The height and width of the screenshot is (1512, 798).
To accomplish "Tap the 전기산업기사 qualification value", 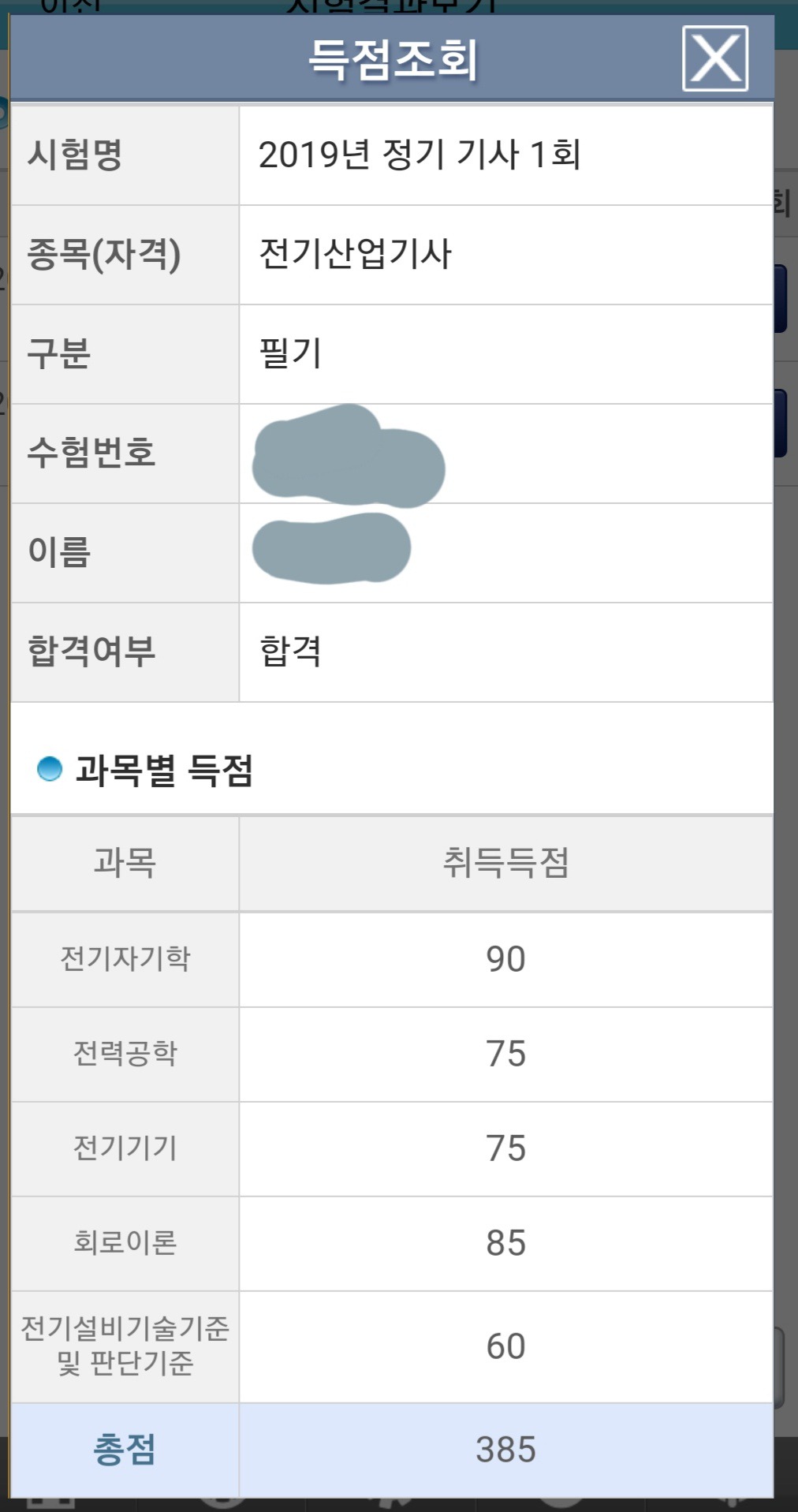I will click(355, 254).
